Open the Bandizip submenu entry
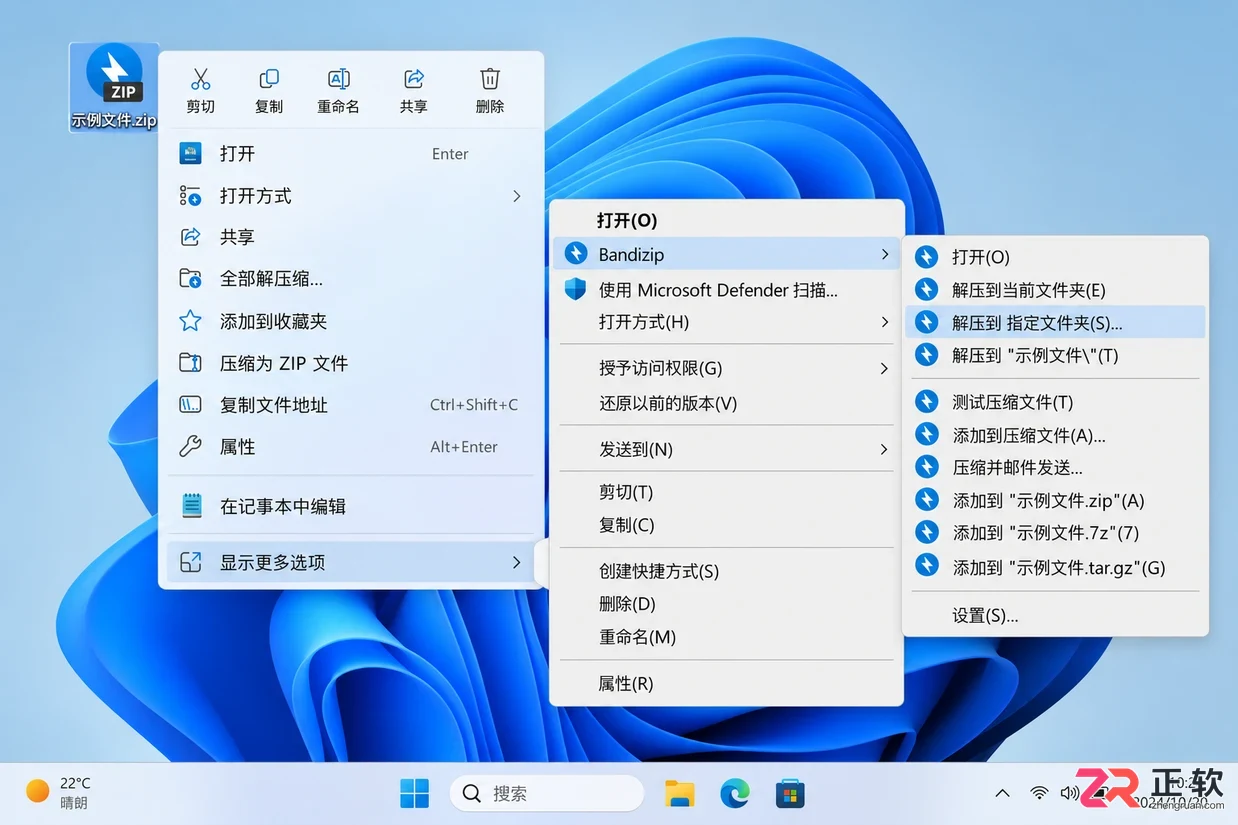1238x825 pixels. point(727,254)
